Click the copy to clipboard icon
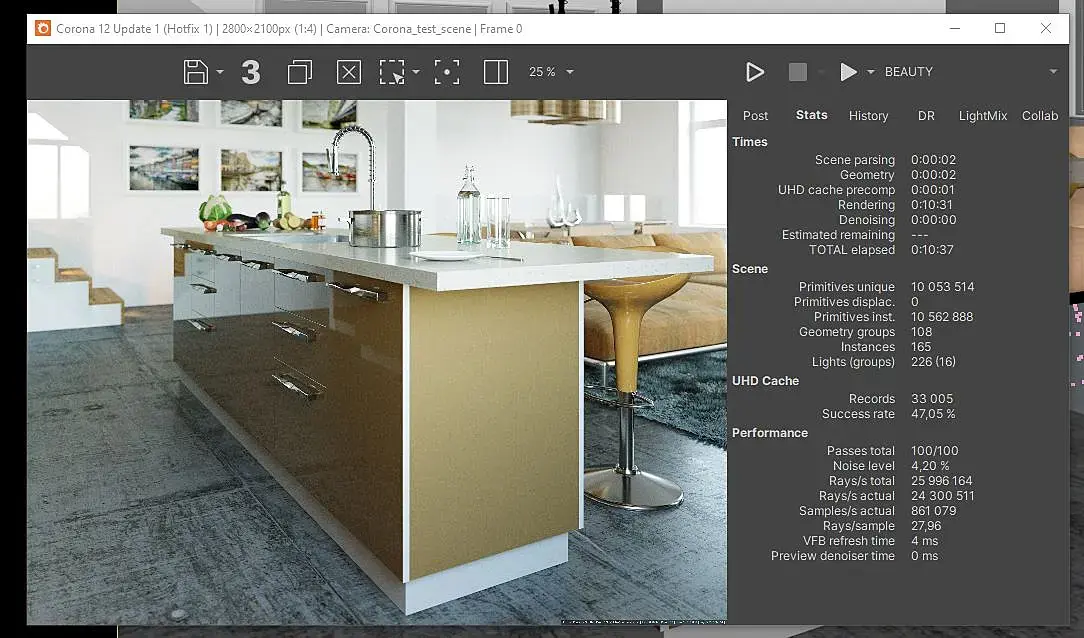This screenshot has height=638, width=1084. (x=299, y=72)
